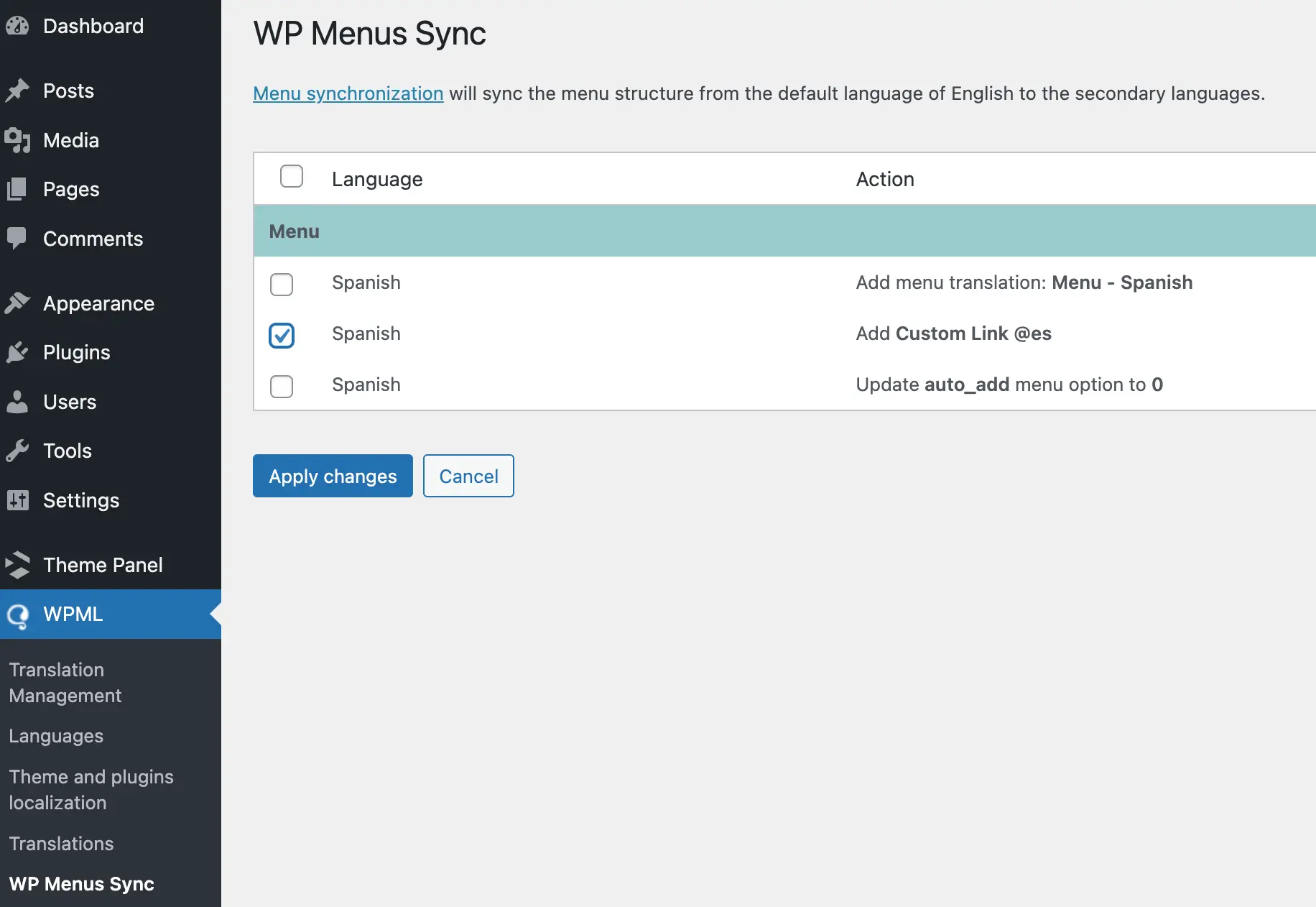Click the 'Add Custom Link @es' text
Viewport: 1316px width, 907px height.
pyautogui.click(x=953, y=333)
